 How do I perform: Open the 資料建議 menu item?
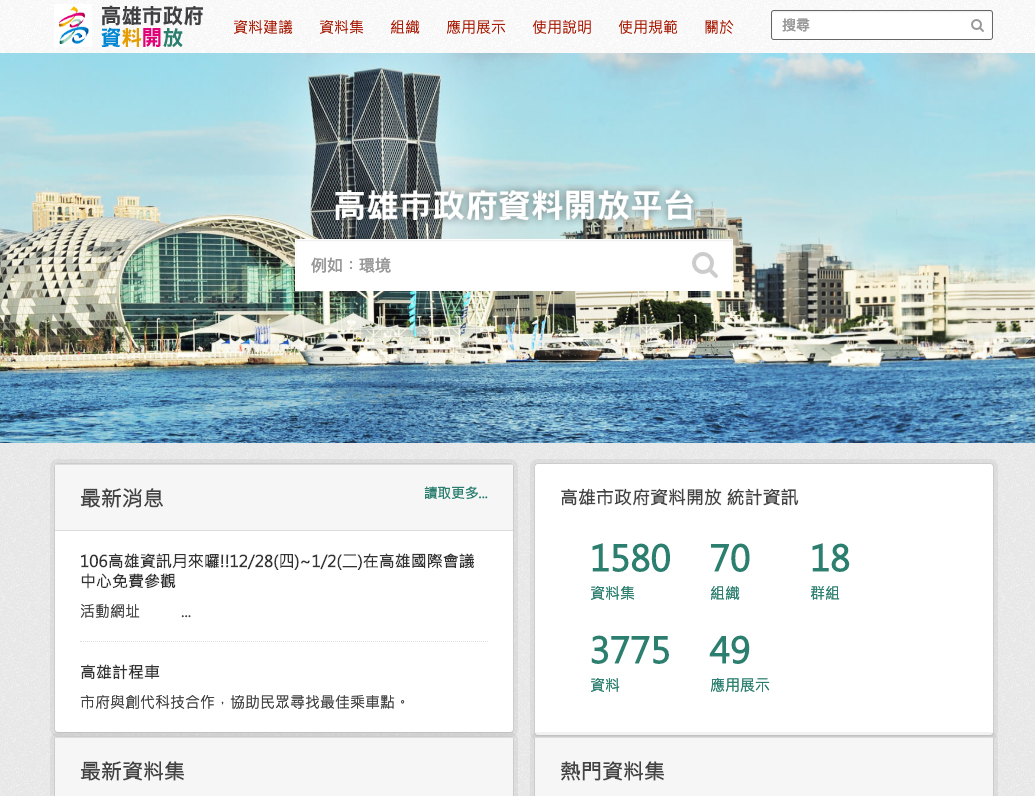pos(263,27)
